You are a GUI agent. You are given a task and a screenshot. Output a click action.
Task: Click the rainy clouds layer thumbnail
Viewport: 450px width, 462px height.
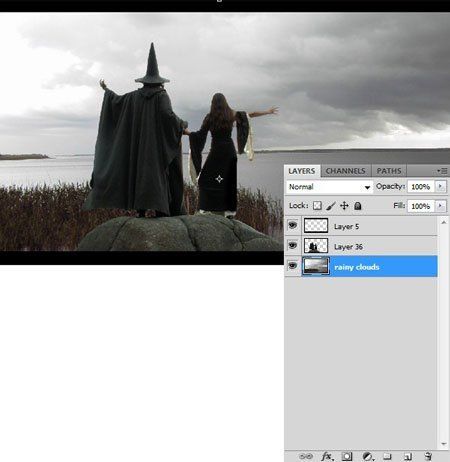316,266
